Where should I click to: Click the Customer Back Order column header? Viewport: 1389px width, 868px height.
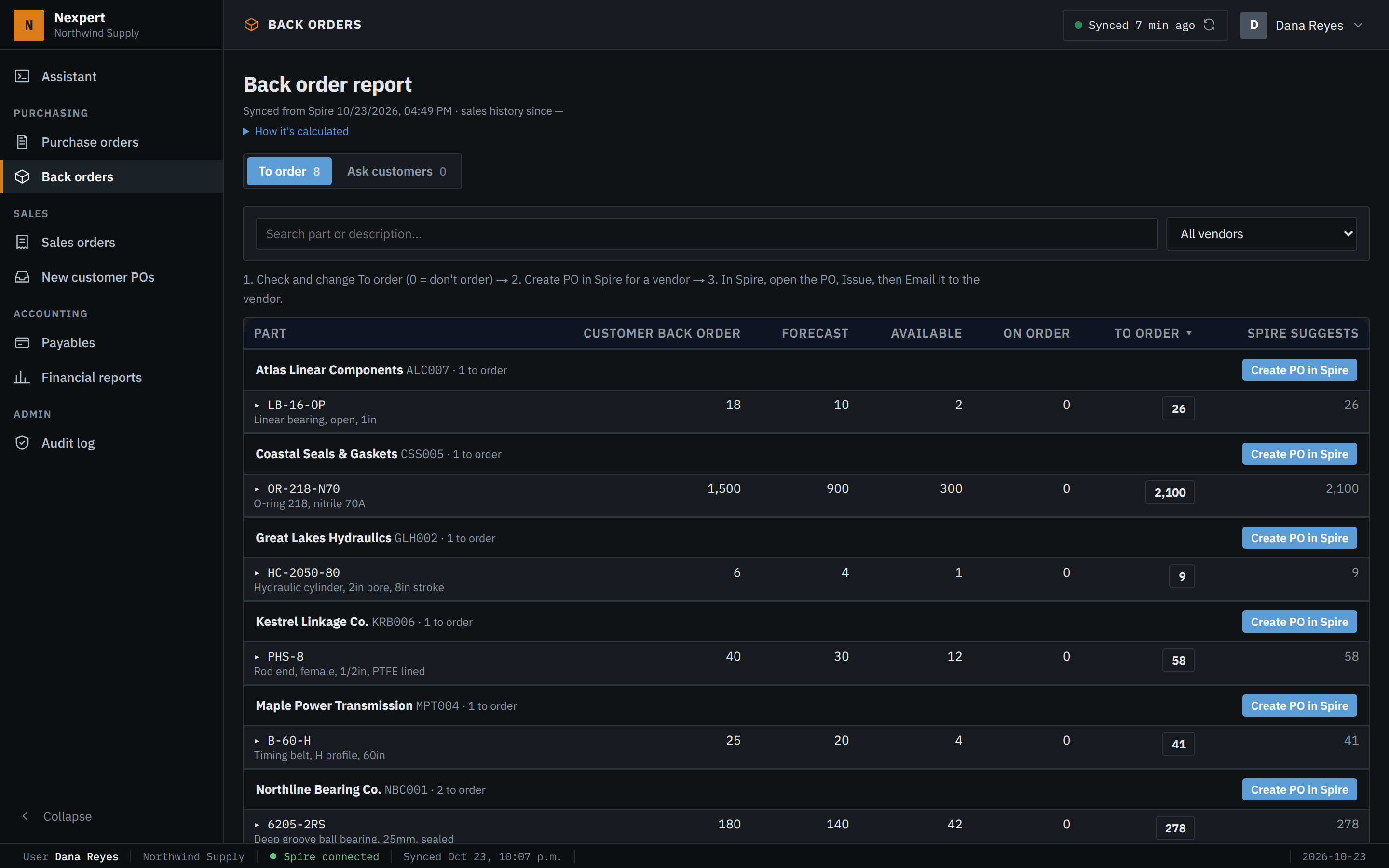coord(662,333)
